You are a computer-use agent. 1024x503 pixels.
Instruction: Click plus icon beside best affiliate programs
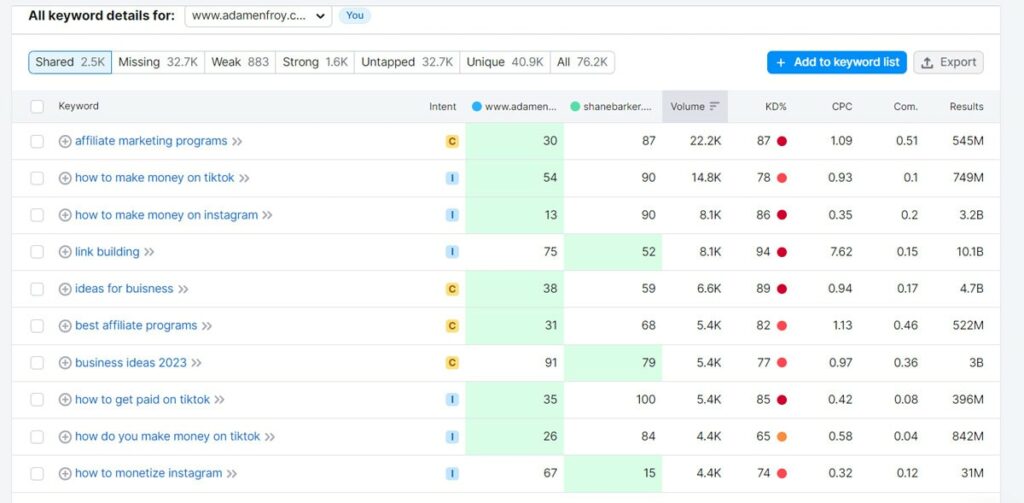click(65, 325)
